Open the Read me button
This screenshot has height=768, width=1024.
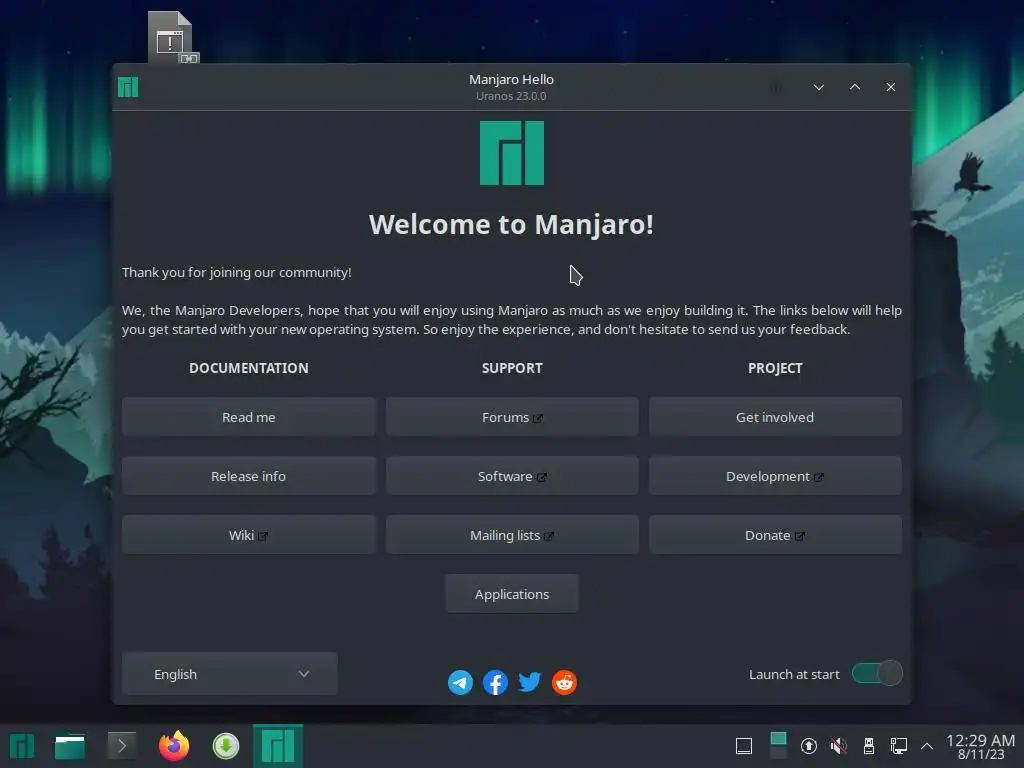coord(249,417)
